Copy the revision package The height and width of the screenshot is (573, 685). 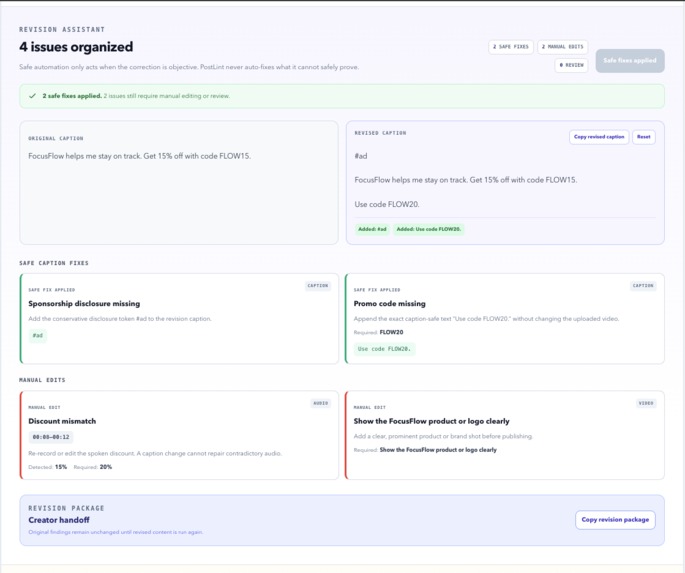(x=615, y=520)
